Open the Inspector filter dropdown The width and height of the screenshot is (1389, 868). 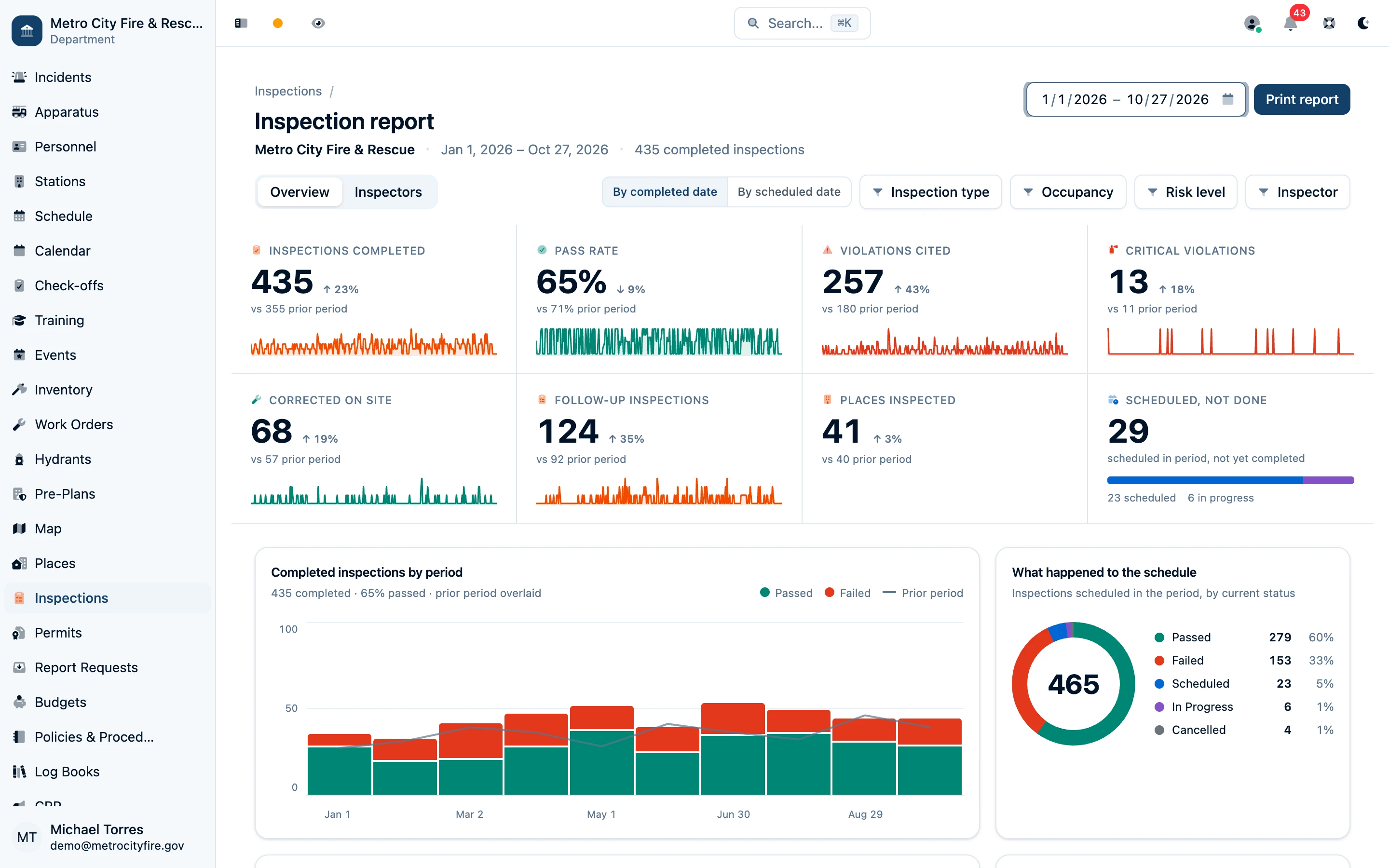point(1298,192)
